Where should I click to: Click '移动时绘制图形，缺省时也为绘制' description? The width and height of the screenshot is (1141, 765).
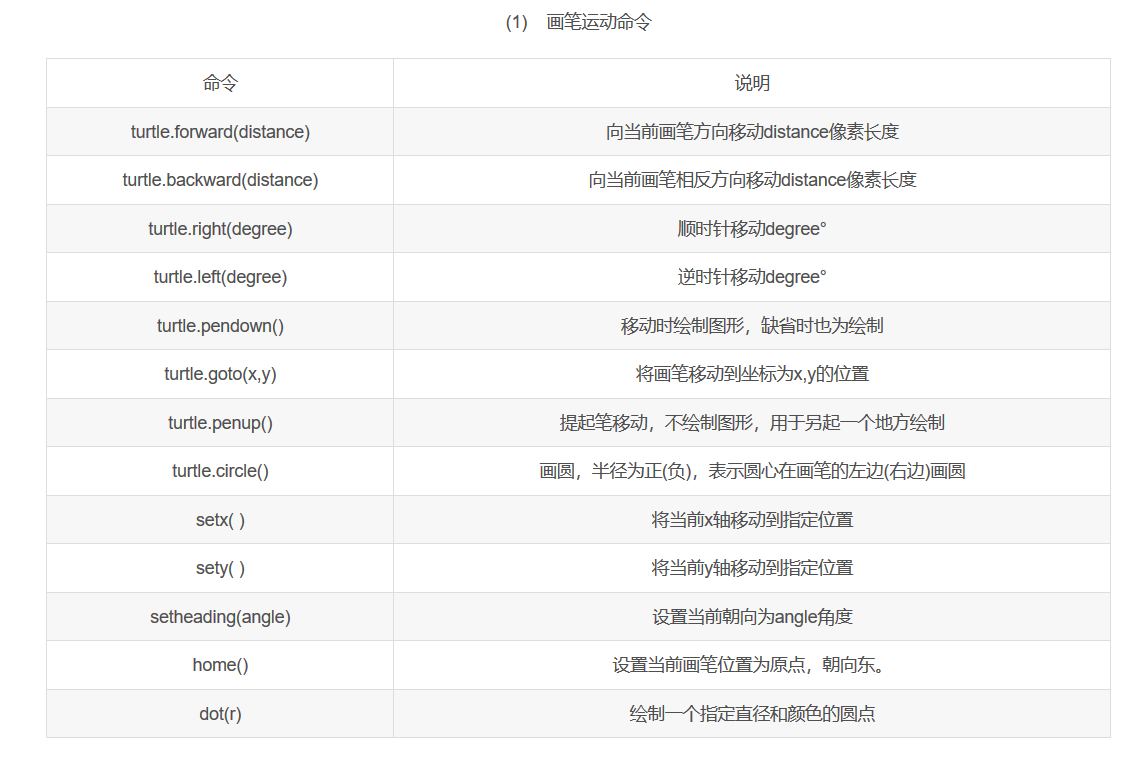point(752,325)
